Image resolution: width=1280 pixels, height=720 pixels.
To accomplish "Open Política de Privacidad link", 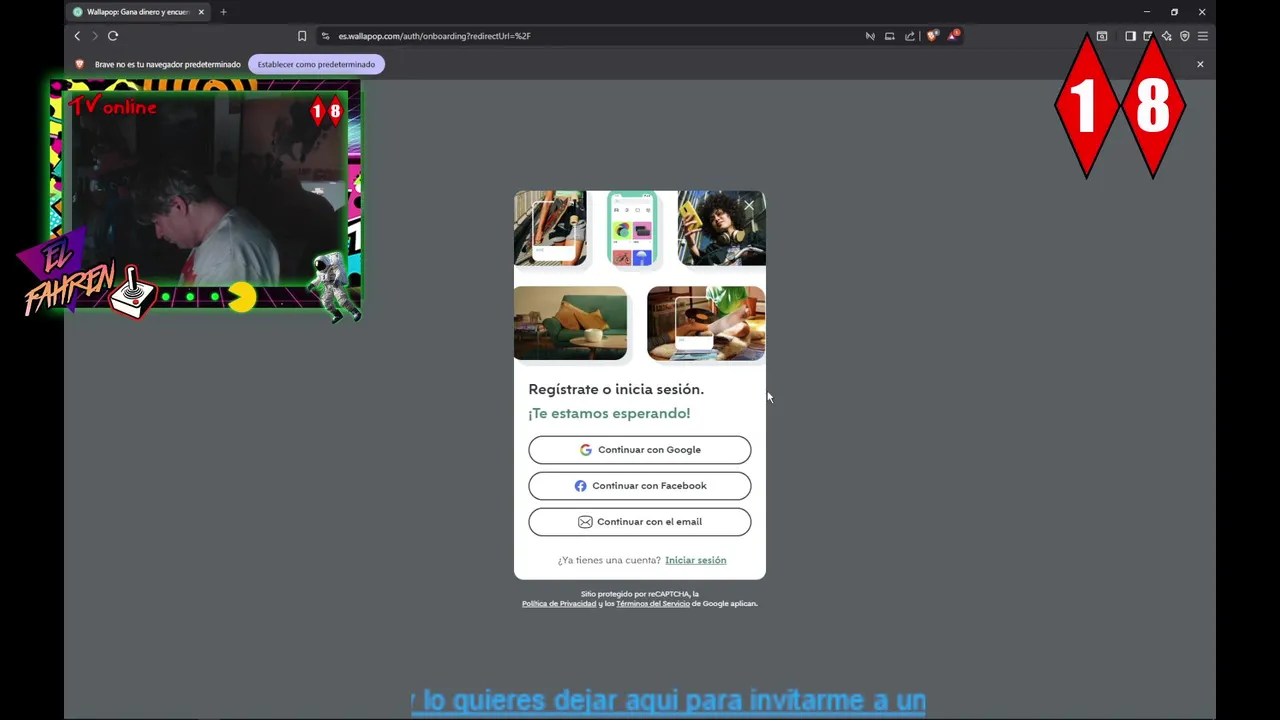I will [559, 604].
